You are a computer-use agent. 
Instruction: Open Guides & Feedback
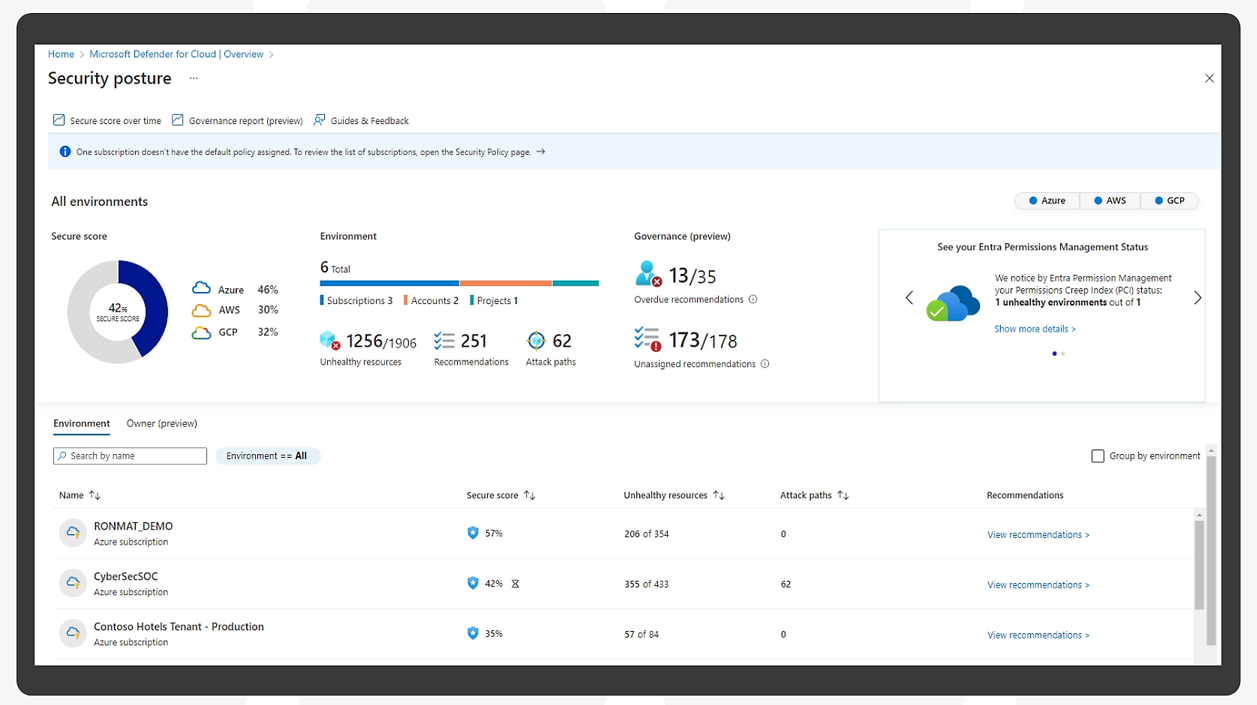(x=361, y=121)
